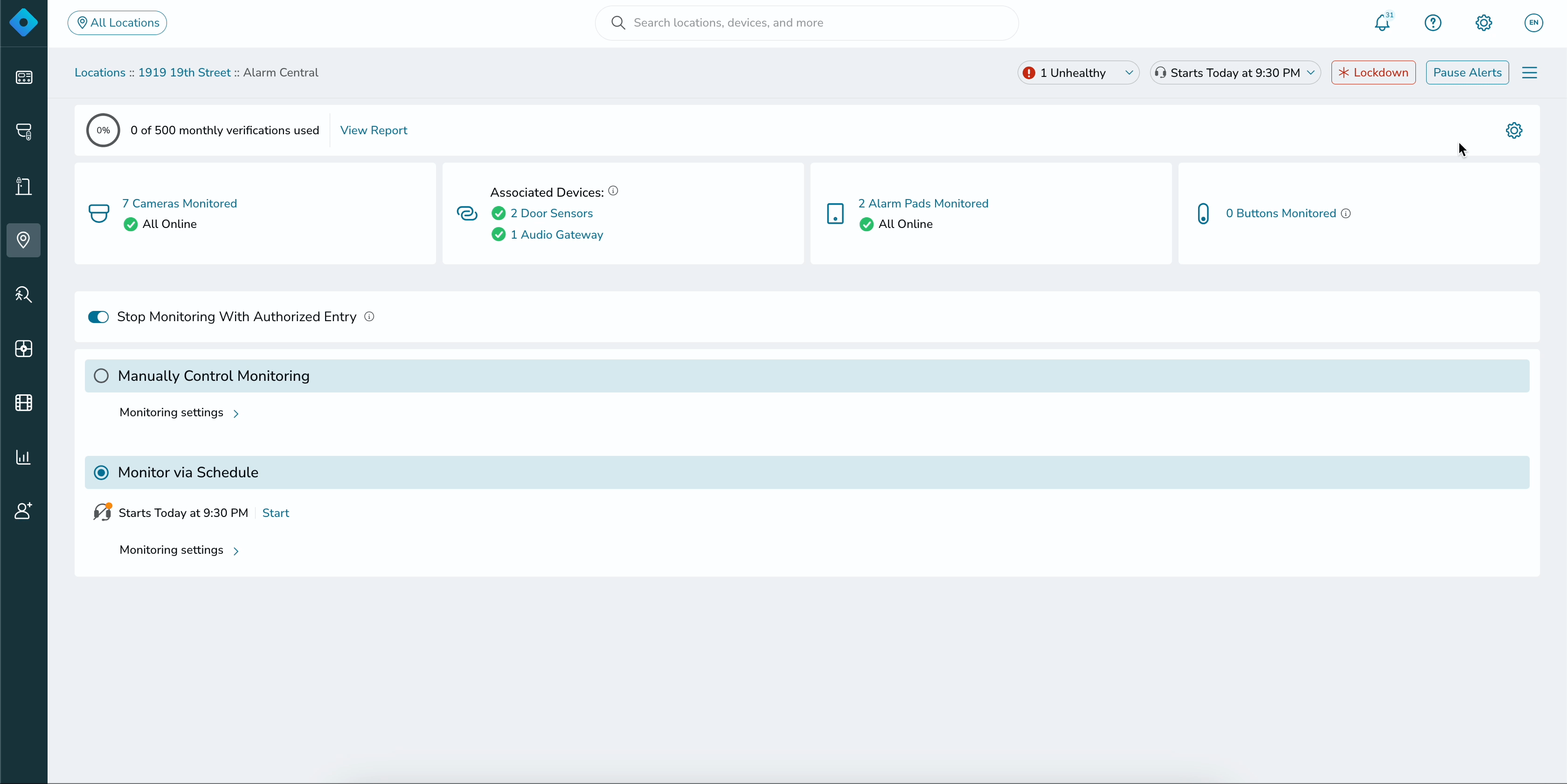Expand Monitoring settings under Manually Control Monitoring
1567x784 pixels.
tap(180, 413)
